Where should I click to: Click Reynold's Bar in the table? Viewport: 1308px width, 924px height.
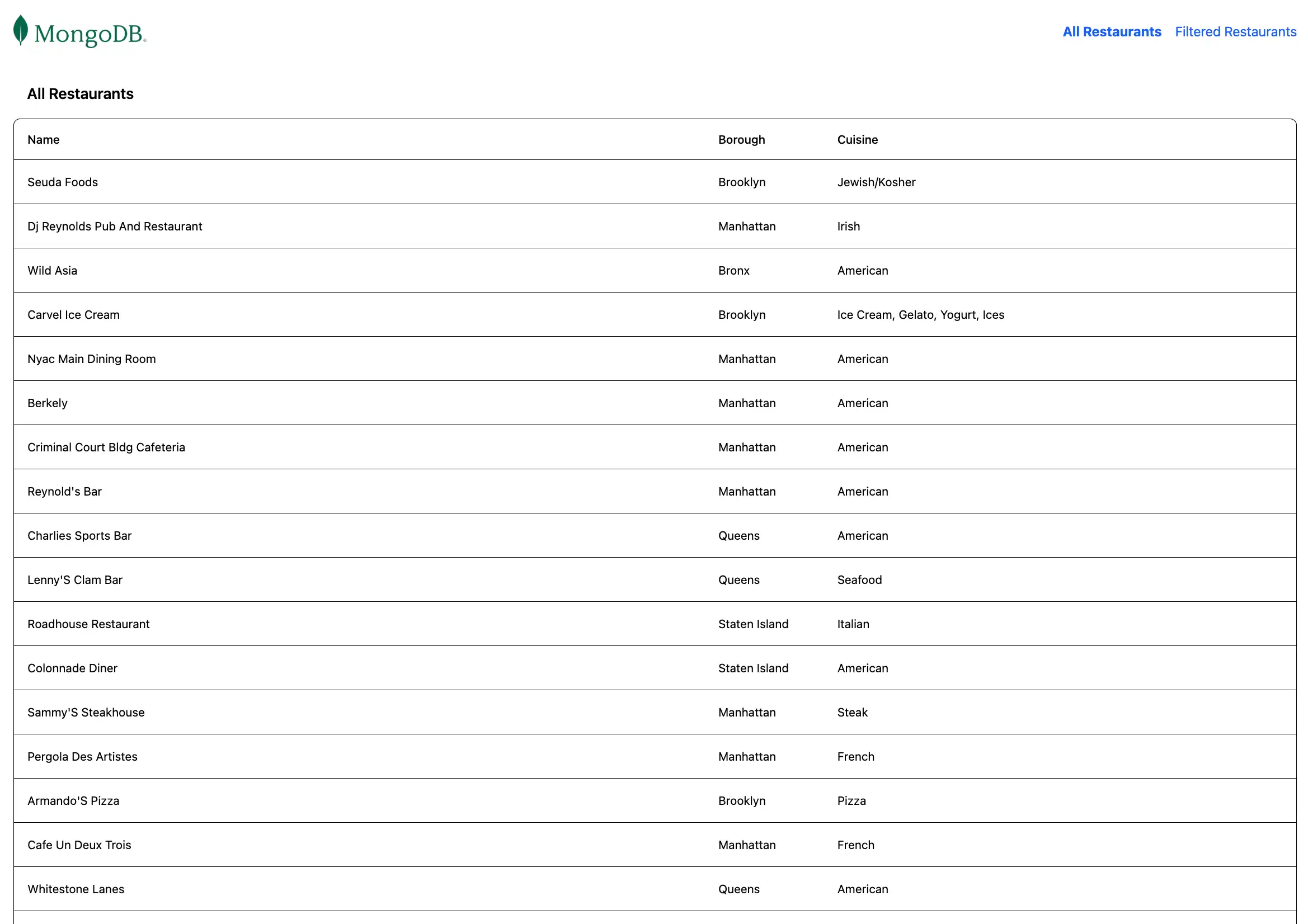tap(64, 492)
